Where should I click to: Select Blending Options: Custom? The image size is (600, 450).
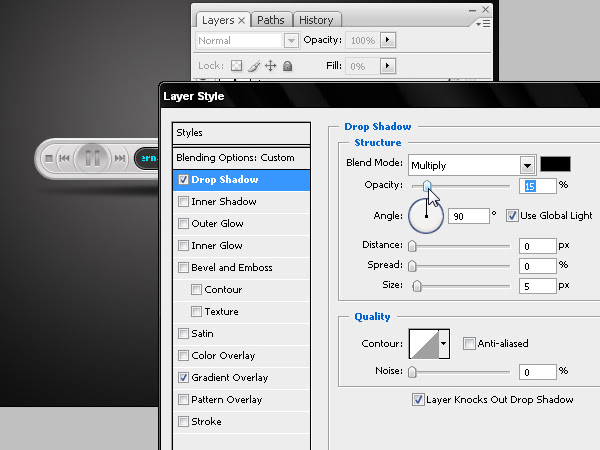pyautogui.click(x=241, y=158)
